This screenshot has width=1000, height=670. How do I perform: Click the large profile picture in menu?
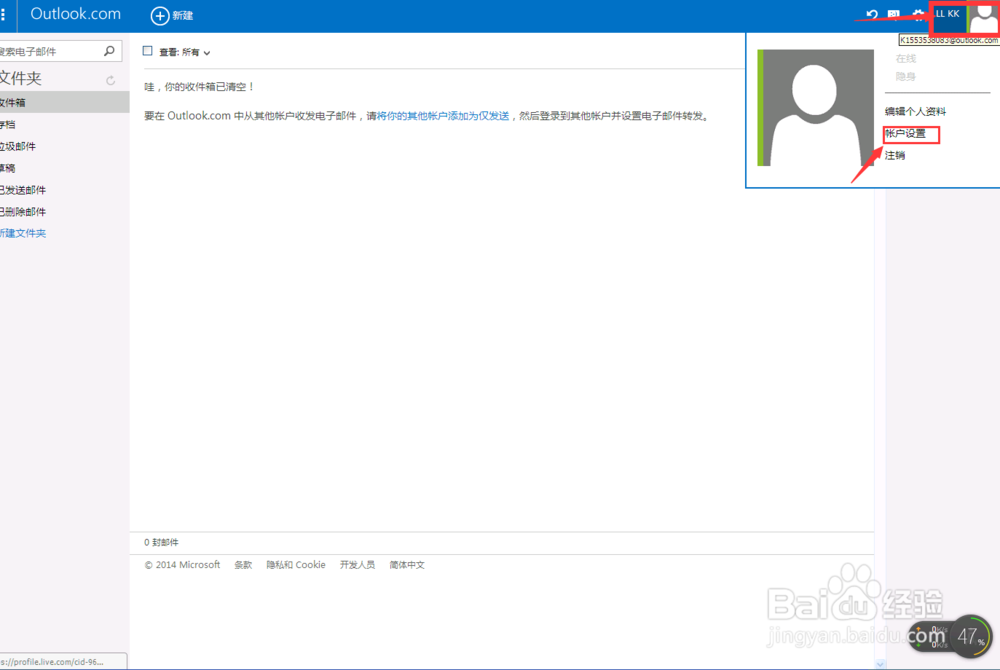(815, 108)
